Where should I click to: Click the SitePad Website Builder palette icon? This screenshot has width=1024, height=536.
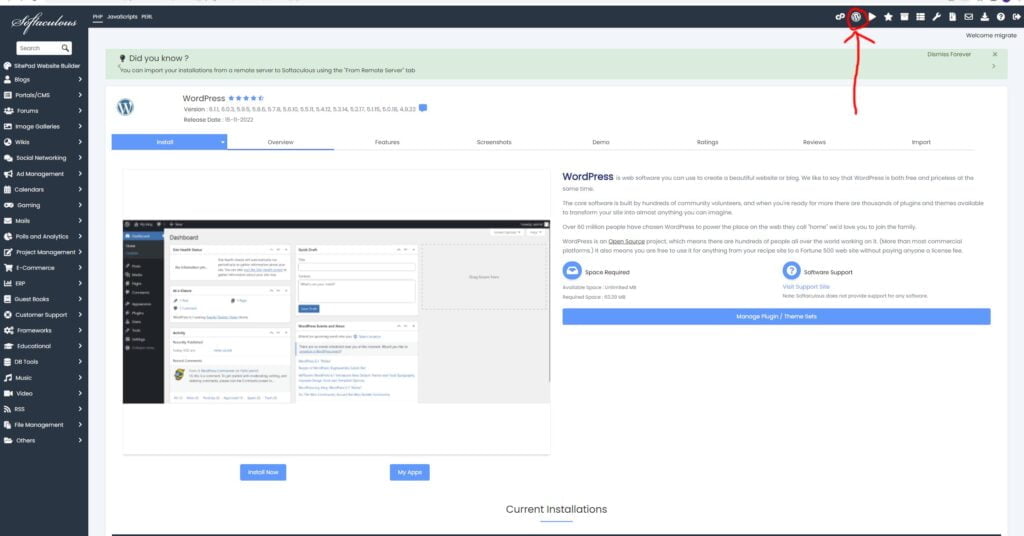[8, 66]
